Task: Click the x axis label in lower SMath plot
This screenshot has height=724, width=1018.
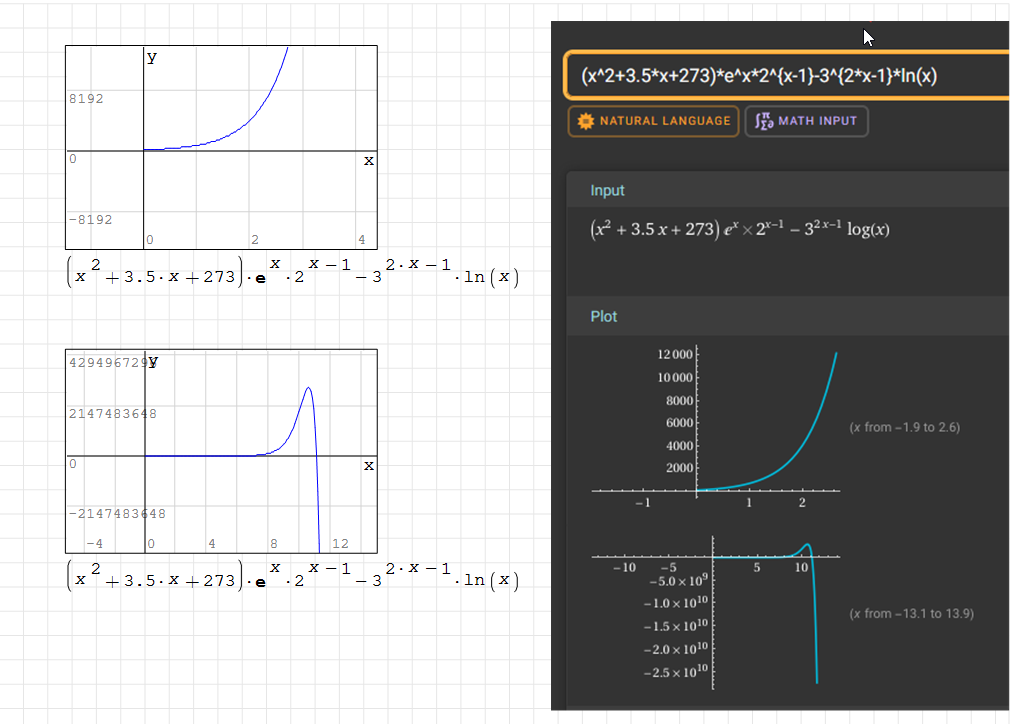Action: [368, 465]
